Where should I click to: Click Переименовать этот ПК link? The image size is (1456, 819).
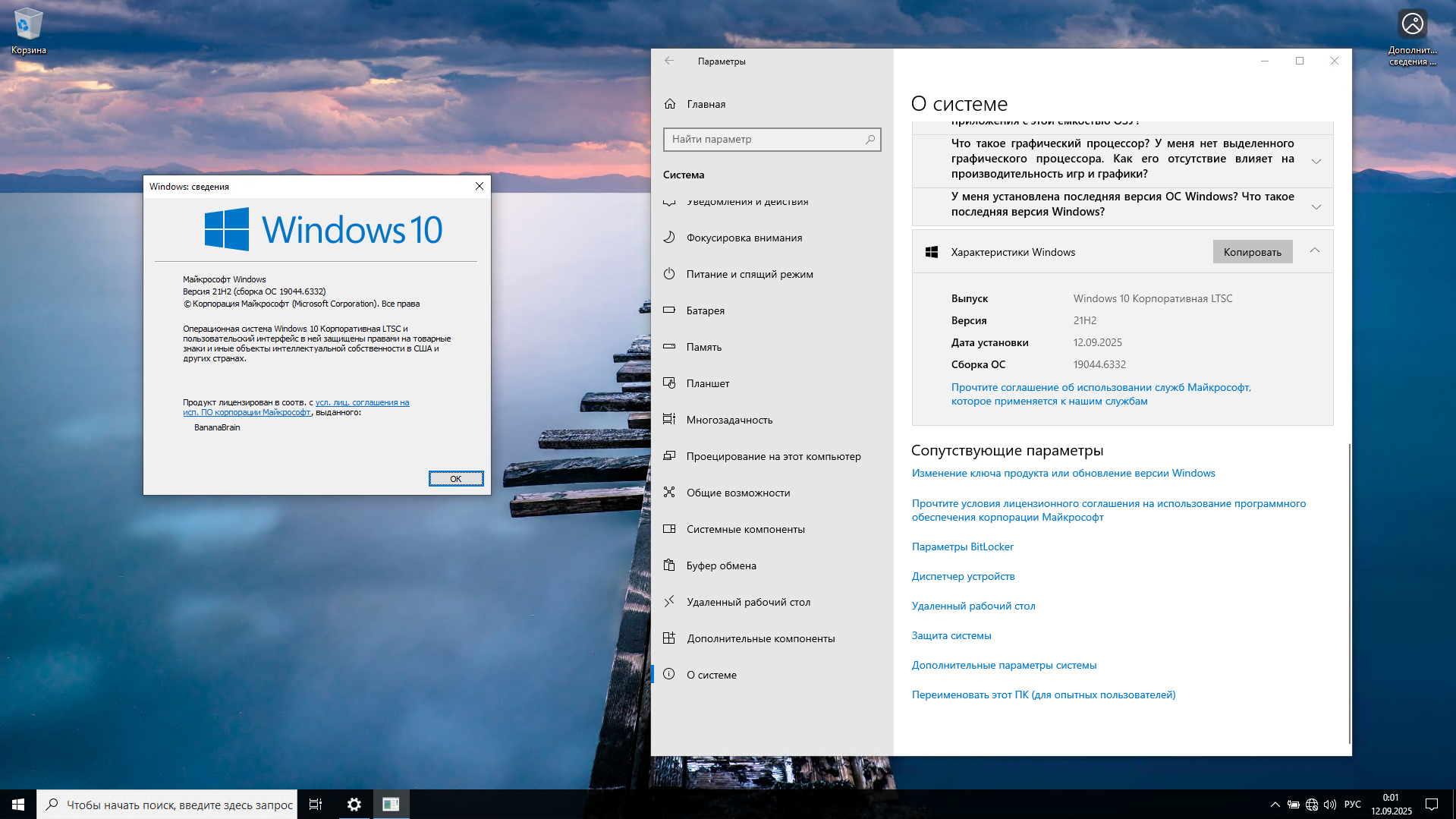tap(1043, 695)
